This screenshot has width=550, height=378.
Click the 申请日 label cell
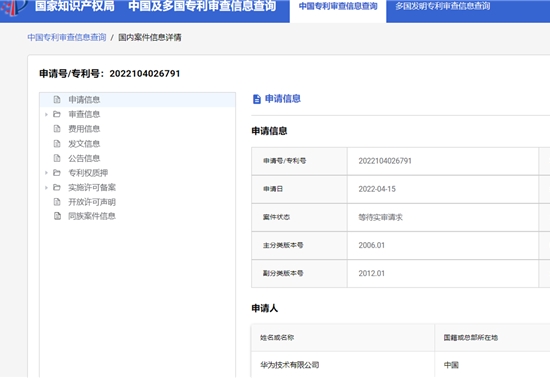[x=299, y=189]
